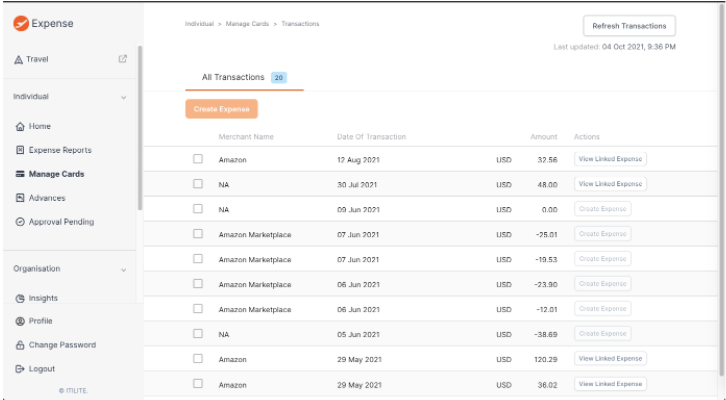Viewport: 726px width, 400px height.
Task: Switch to All Transactions tab
Action: [233, 77]
